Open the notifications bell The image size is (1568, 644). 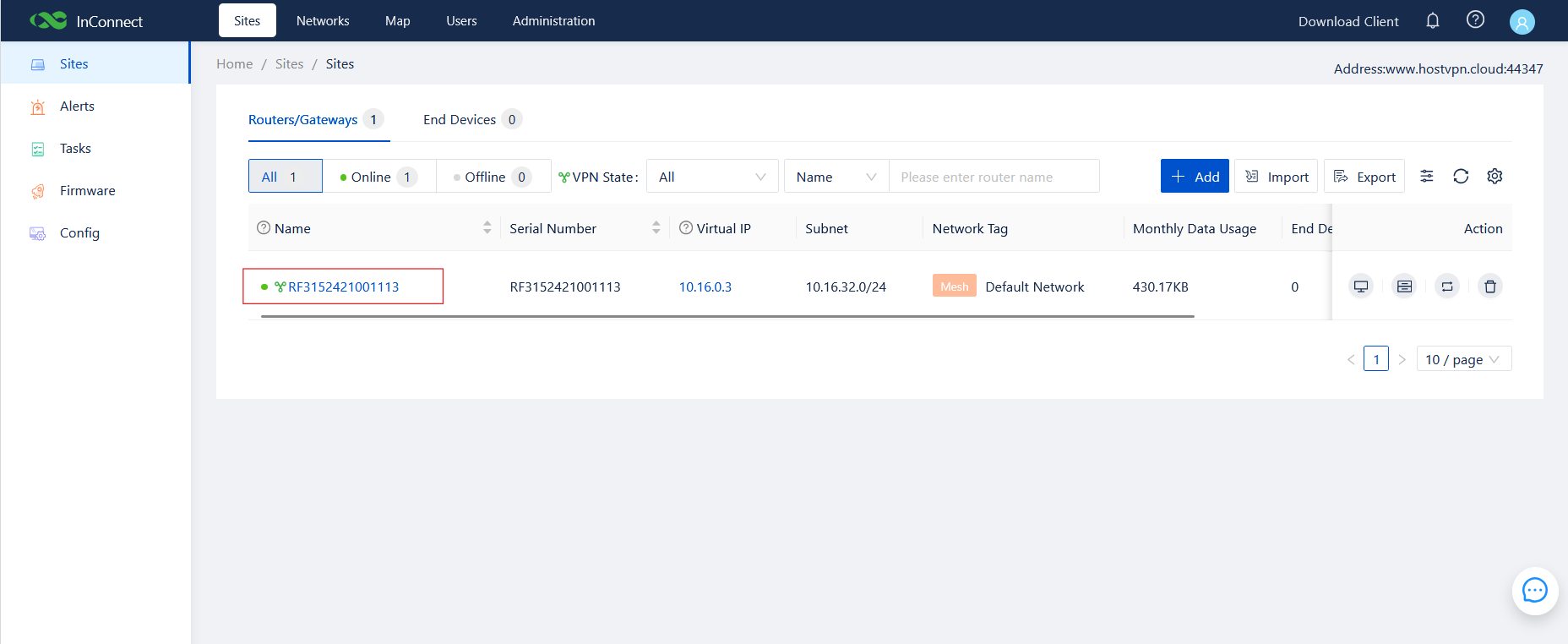click(1433, 21)
